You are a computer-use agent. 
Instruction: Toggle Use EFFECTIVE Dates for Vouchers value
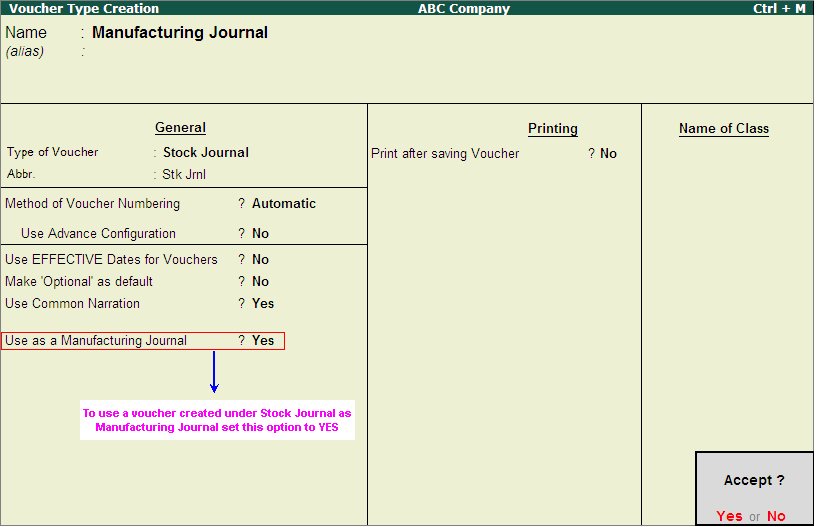coord(260,259)
